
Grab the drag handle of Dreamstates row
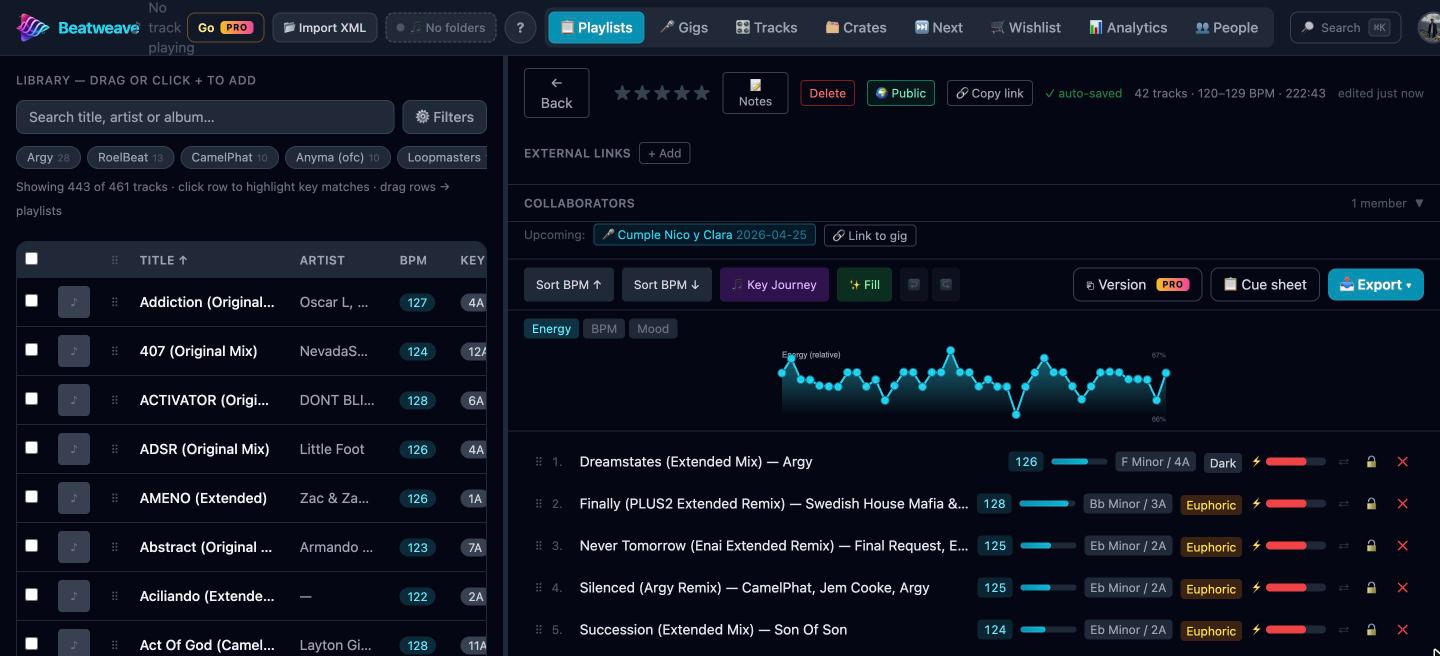pos(538,462)
